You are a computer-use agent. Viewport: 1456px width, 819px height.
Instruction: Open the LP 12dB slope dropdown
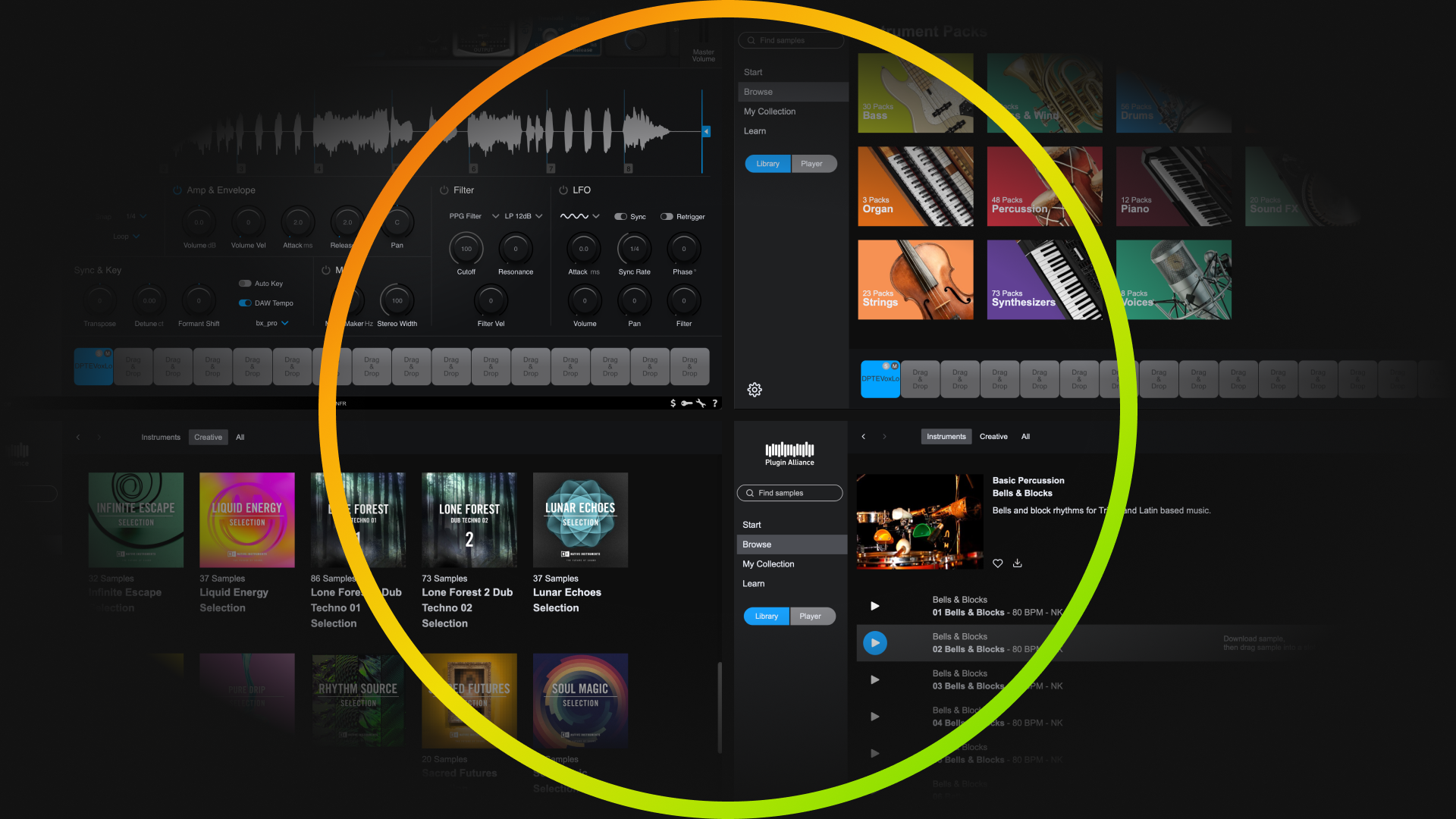tap(523, 216)
